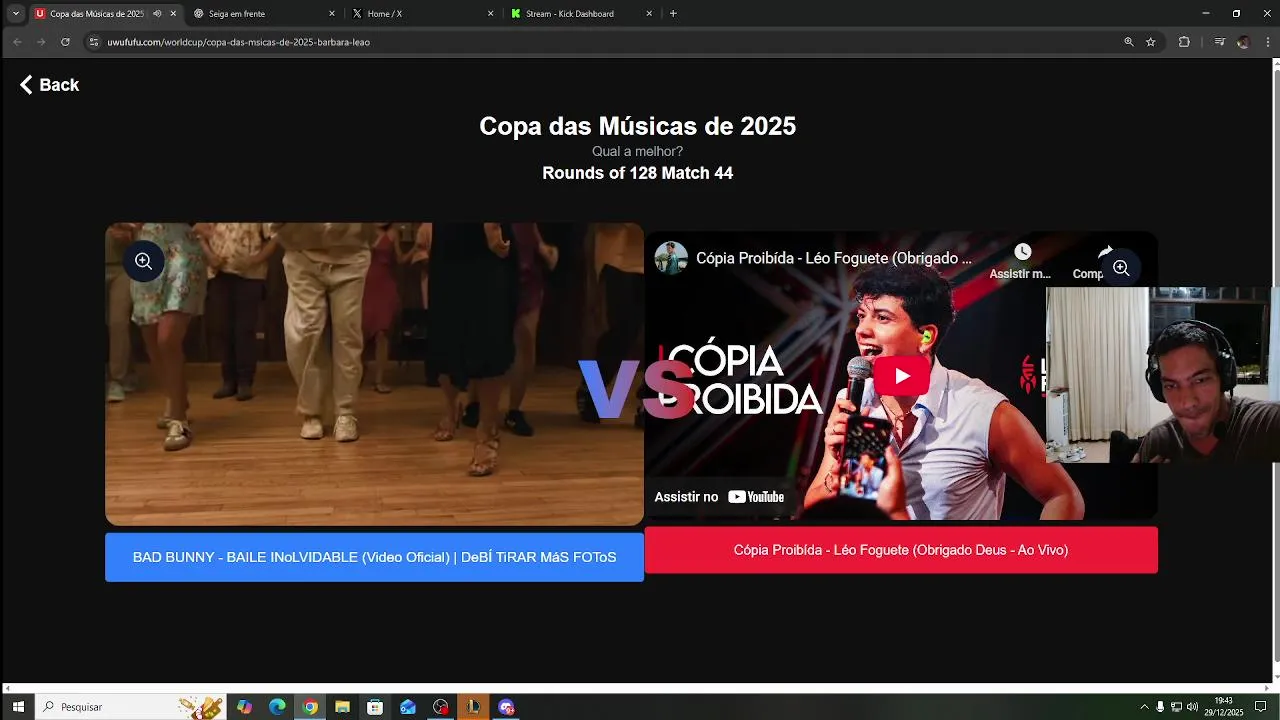Open Discord with notification badge in taskbar
Screen dimensions: 1280x720
point(506,707)
